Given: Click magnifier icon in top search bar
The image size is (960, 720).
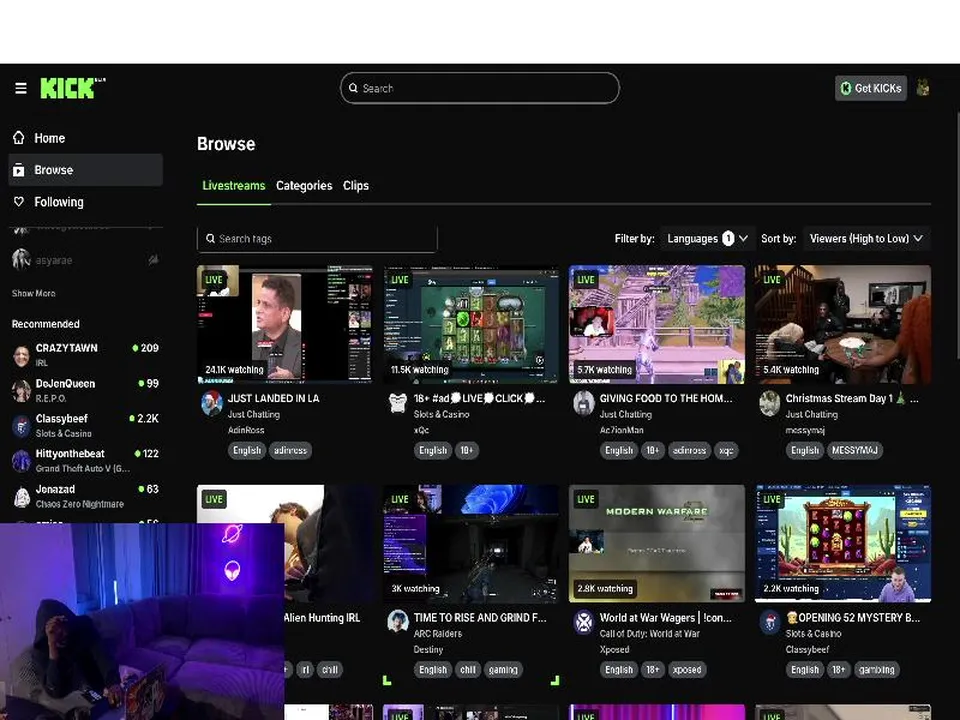Looking at the screenshot, I should click(353, 88).
